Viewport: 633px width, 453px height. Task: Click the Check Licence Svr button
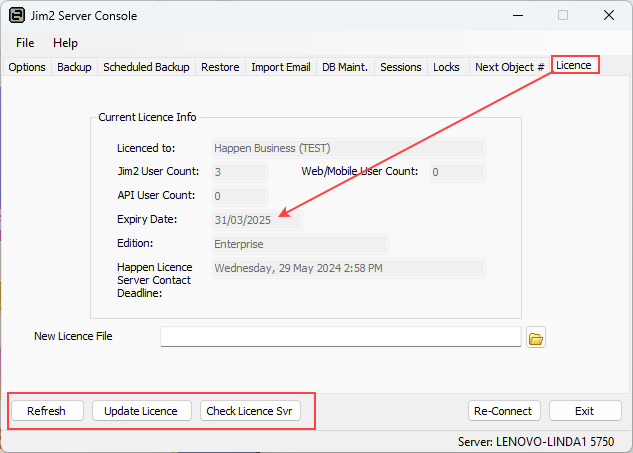point(249,411)
